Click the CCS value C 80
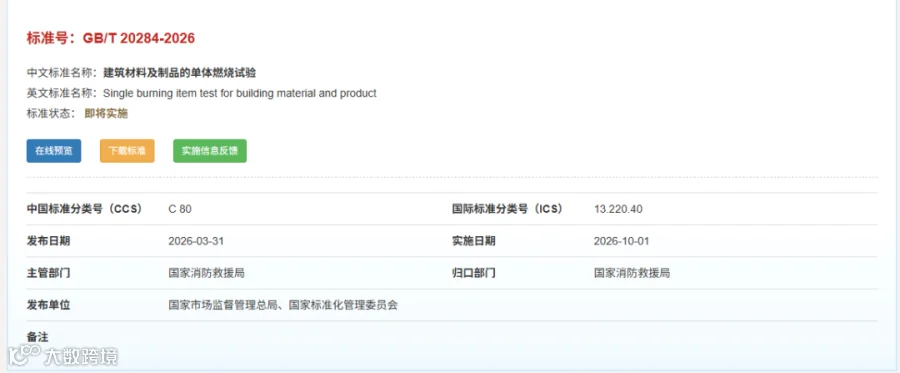The image size is (900, 373). pyautogui.click(x=180, y=209)
